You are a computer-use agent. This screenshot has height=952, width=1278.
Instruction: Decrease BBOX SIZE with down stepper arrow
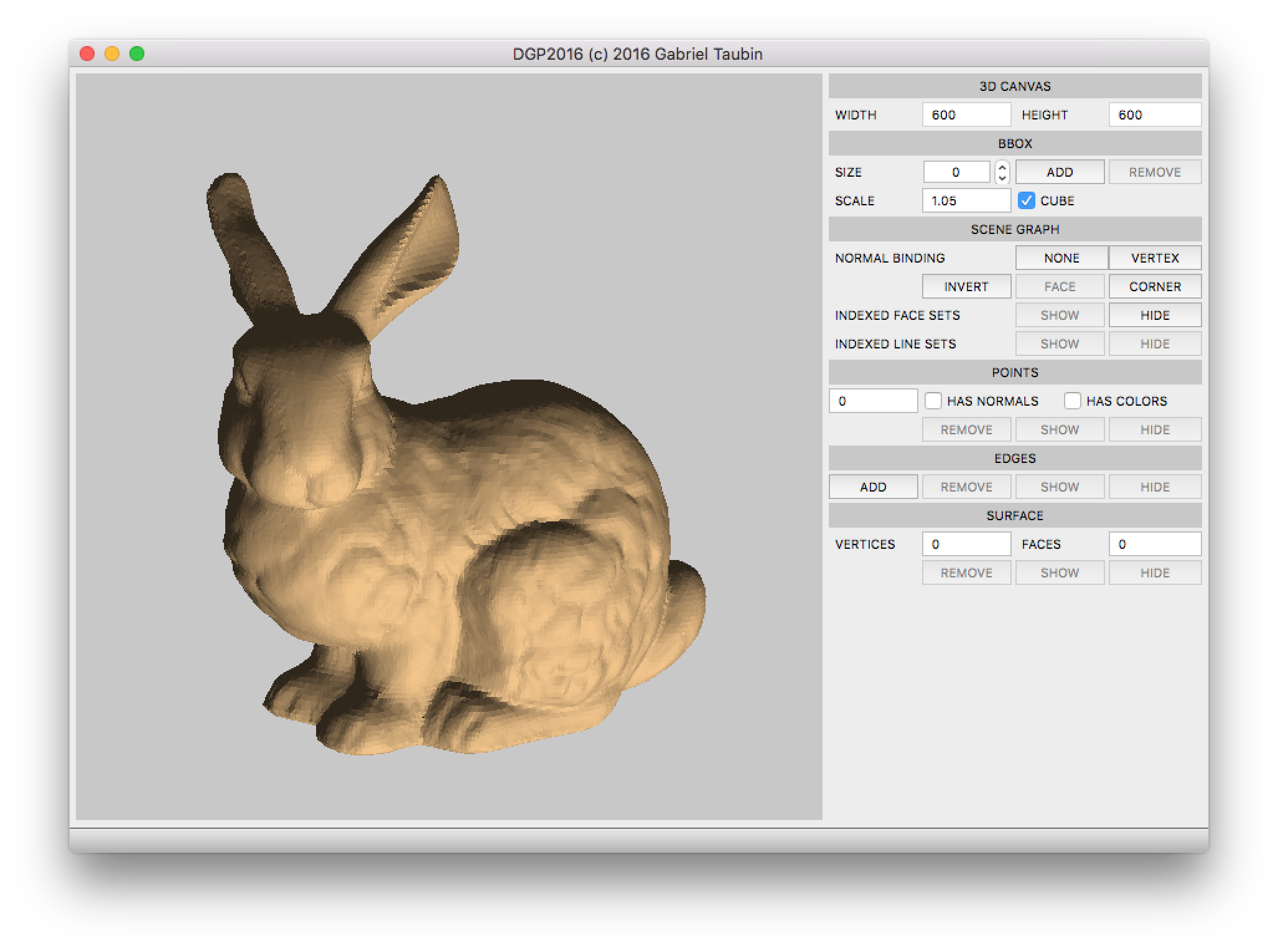pyautogui.click(x=1002, y=178)
